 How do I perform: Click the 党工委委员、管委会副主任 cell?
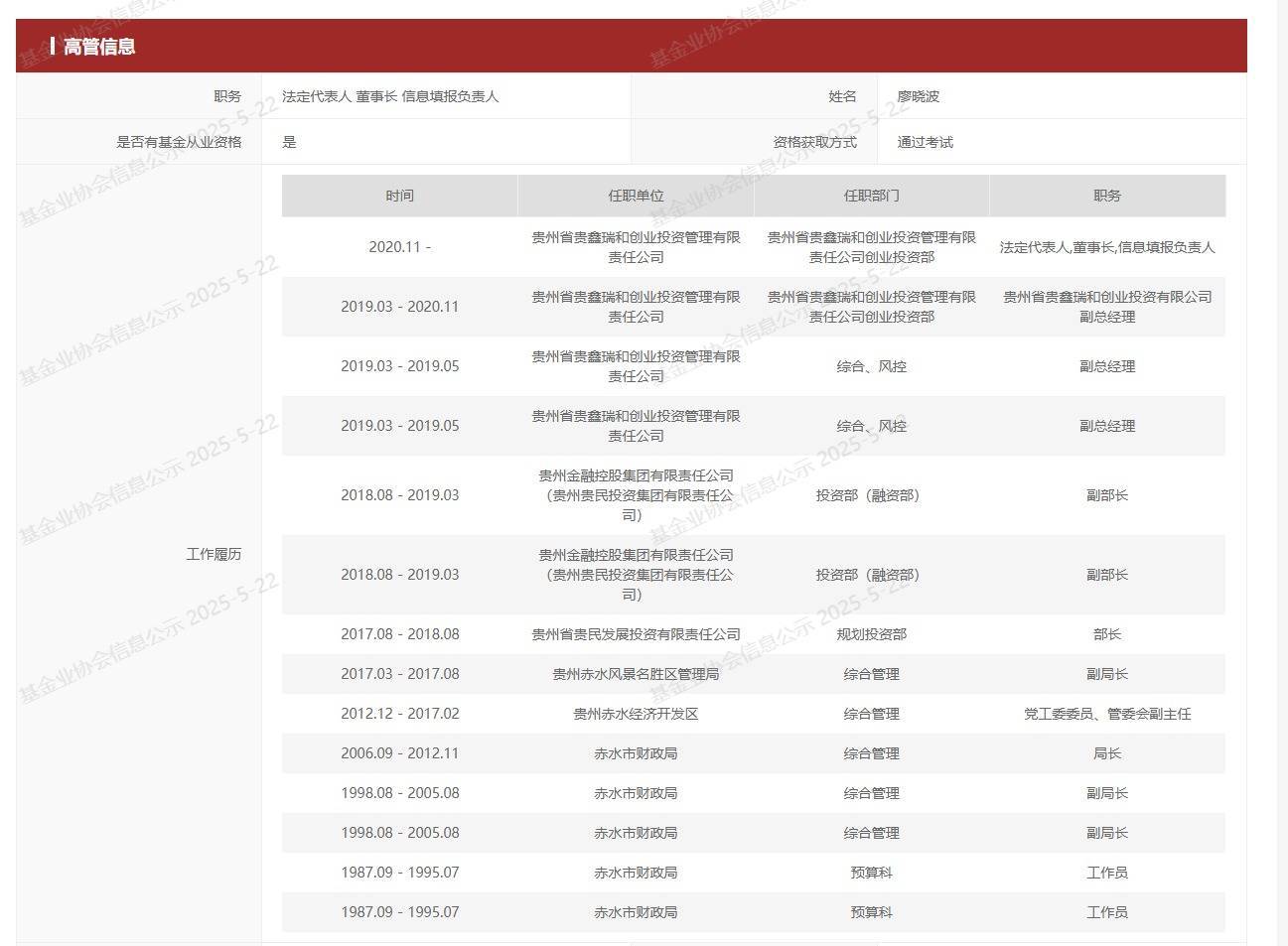tap(1107, 714)
